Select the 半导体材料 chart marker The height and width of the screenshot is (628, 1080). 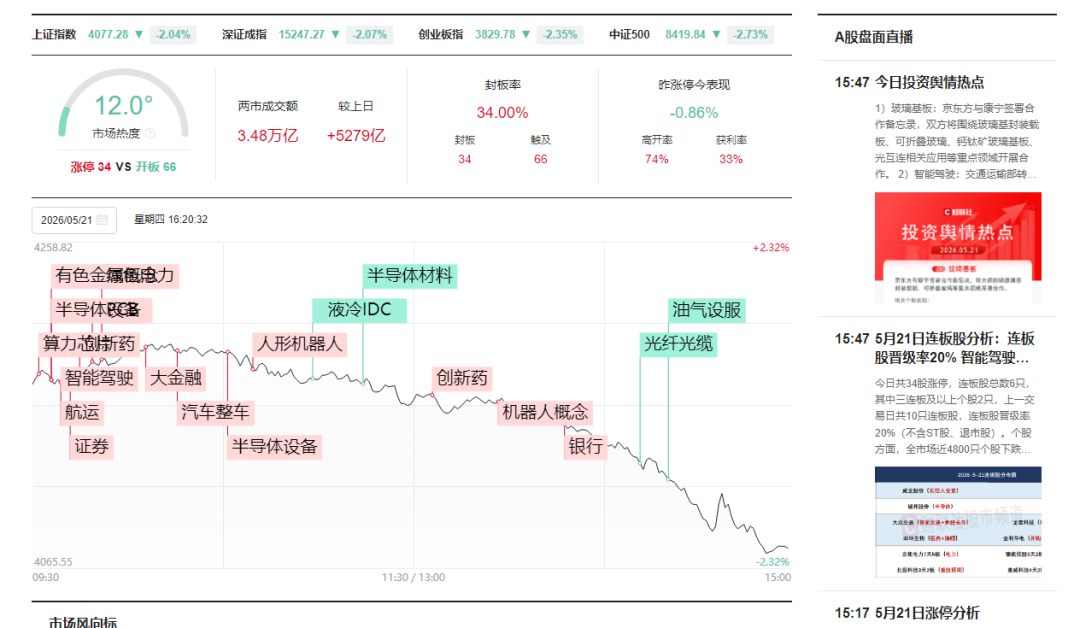[x=410, y=276]
